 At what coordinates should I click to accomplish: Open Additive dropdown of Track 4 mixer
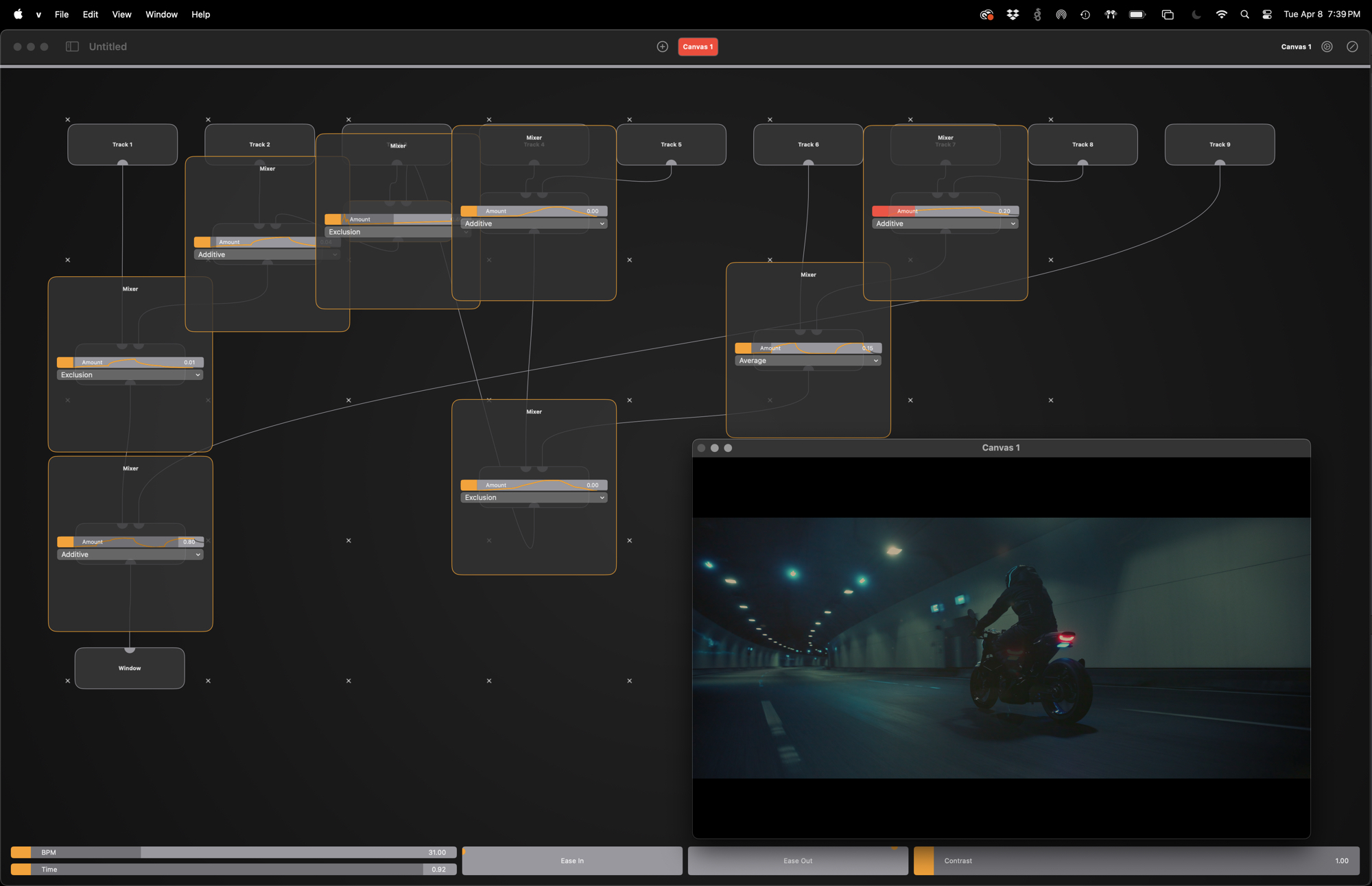tap(534, 224)
